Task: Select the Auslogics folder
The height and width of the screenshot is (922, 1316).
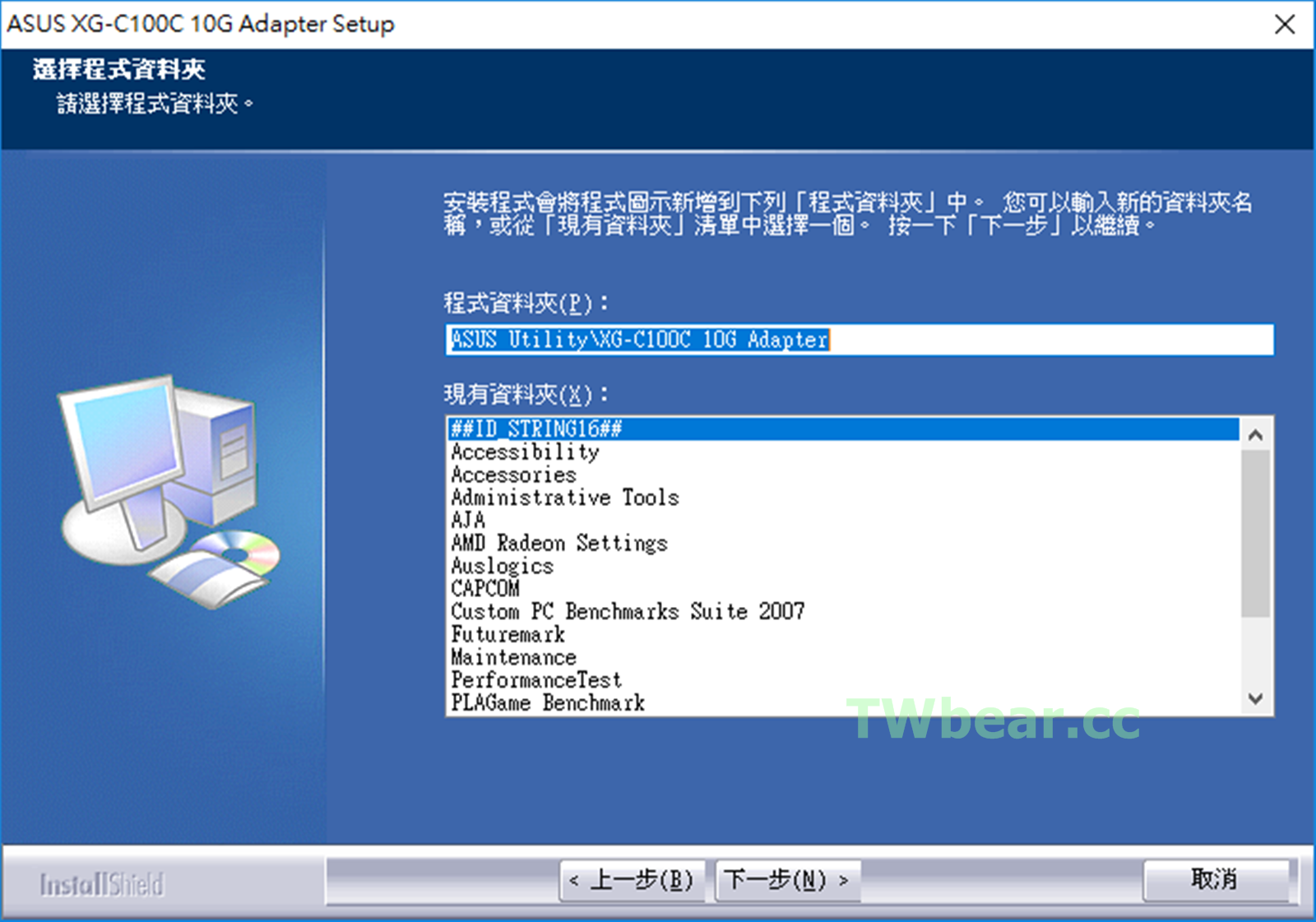Action: 843,566
